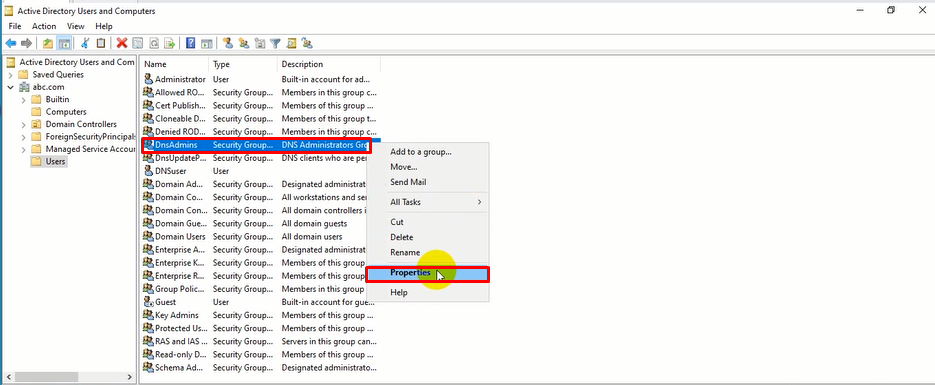Click the Domain Controllers OU folder icon

(x=36, y=124)
